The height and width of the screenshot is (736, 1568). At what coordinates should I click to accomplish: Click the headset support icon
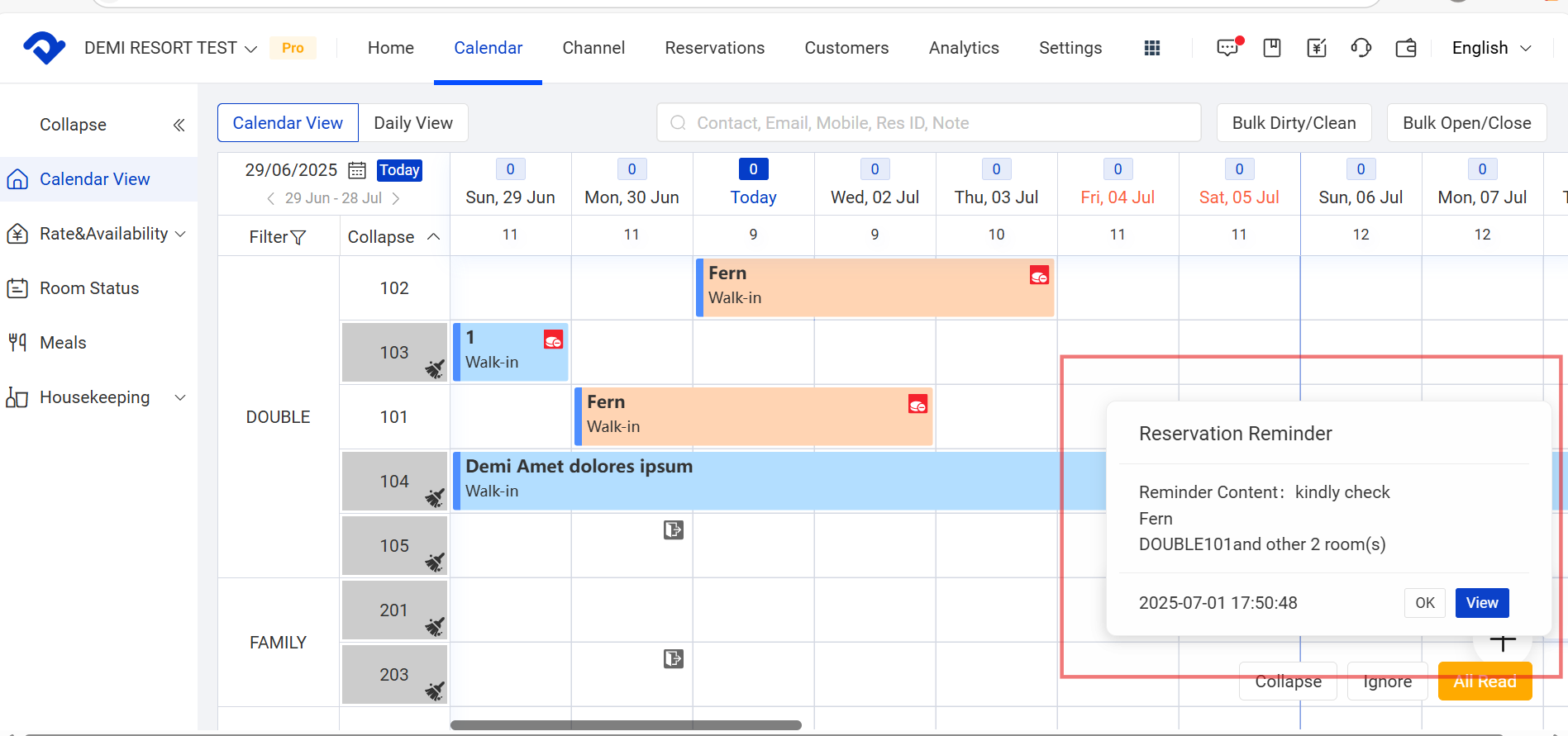pyautogui.click(x=1361, y=48)
